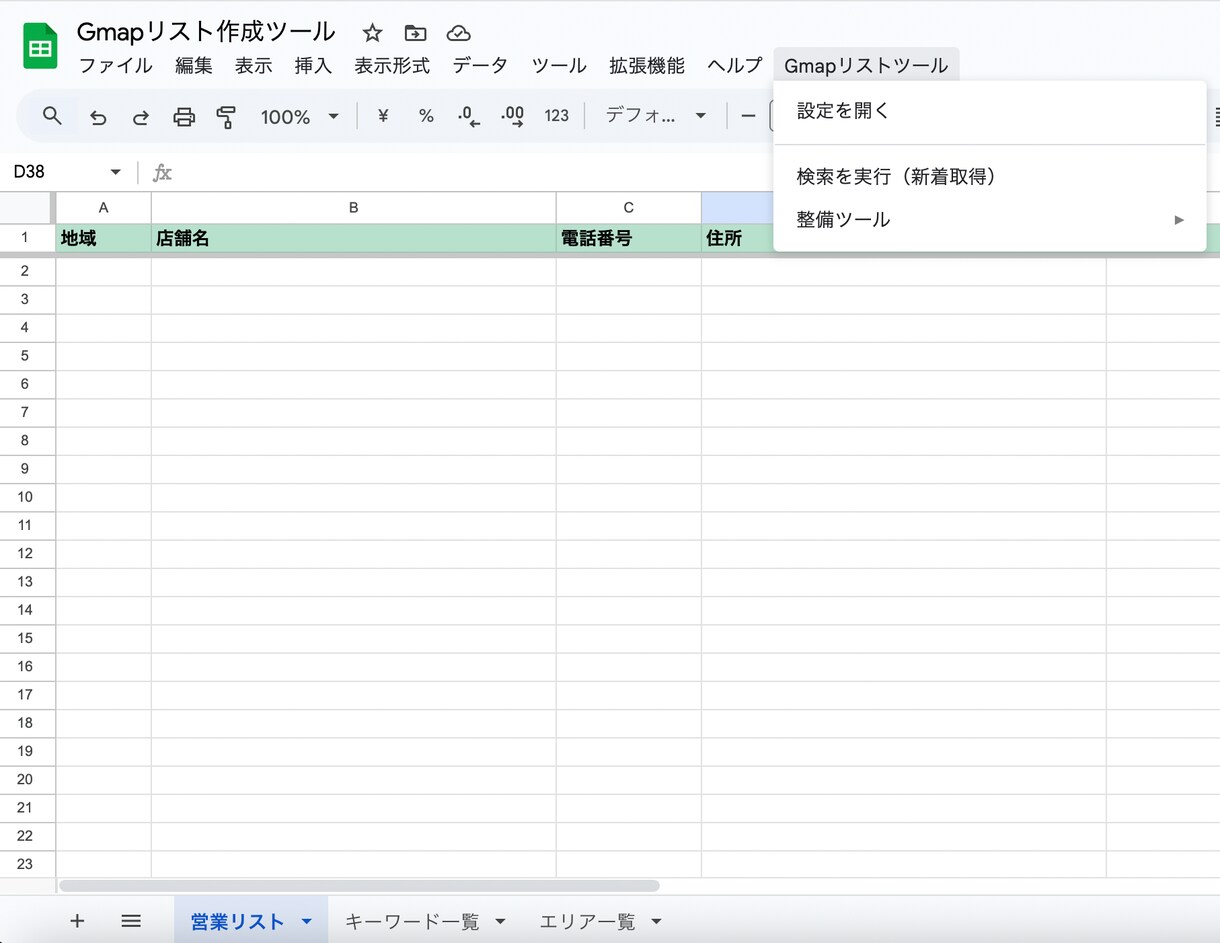1220x943 pixels.
Task: Check the cloud save status icon
Action: tap(458, 33)
